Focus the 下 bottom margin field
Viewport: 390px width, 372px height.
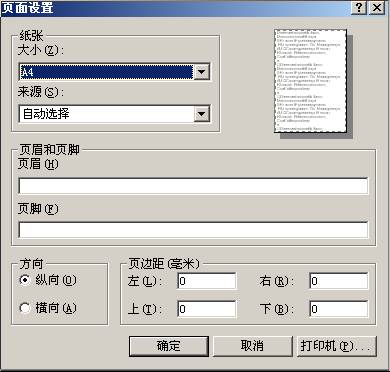tap(339, 309)
